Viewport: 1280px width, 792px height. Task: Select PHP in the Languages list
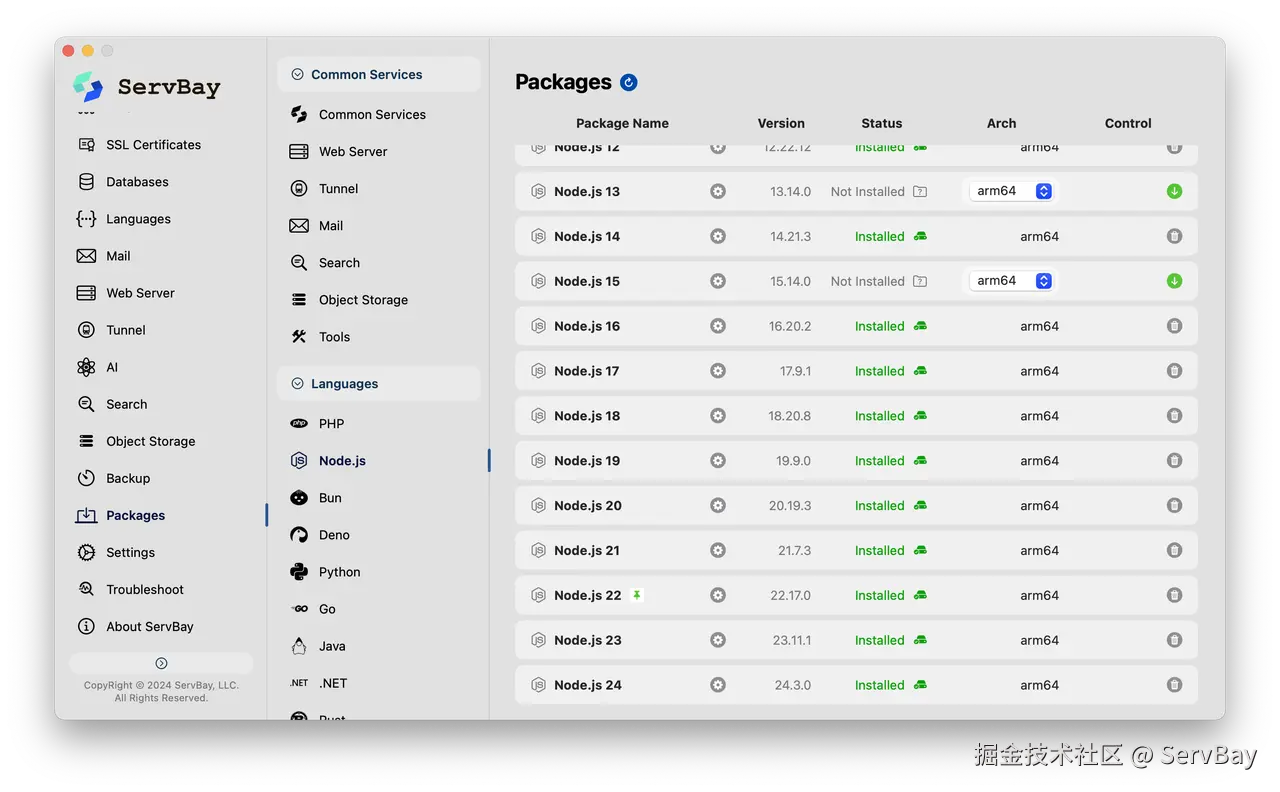pyautogui.click(x=331, y=424)
